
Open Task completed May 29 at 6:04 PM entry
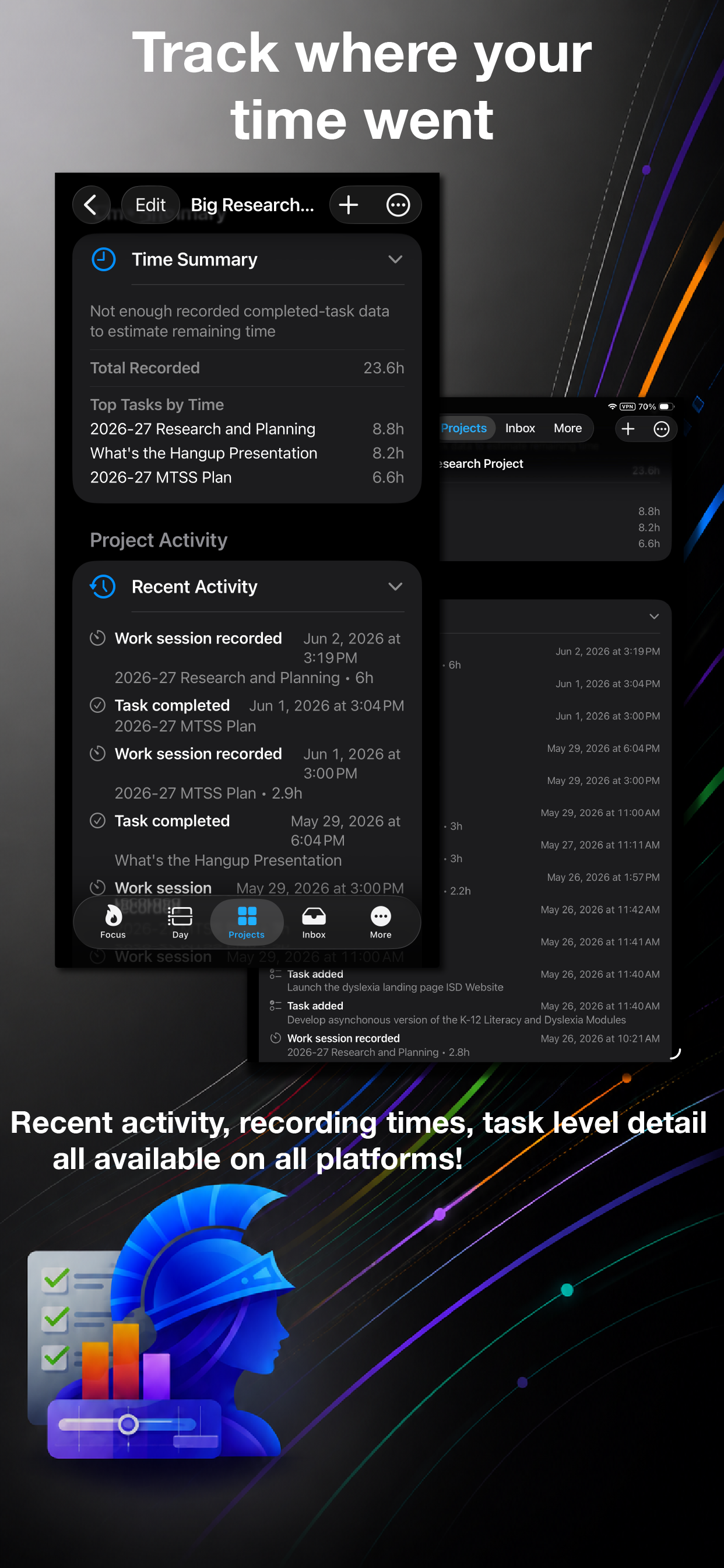click(247, 840)
